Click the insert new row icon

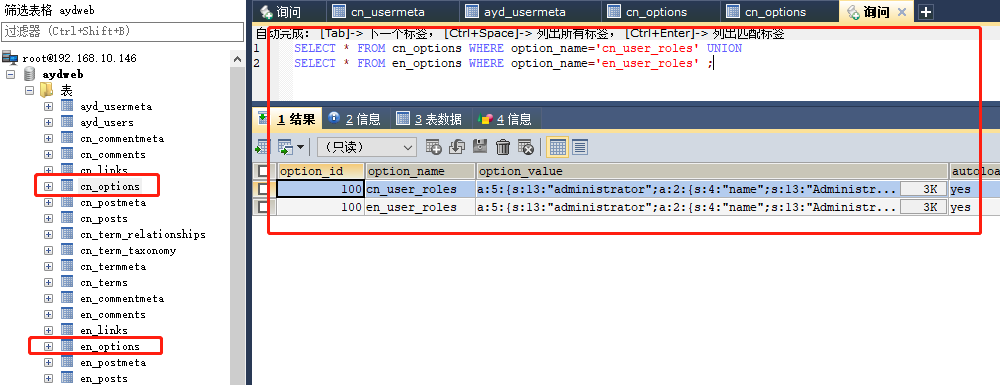pos(434,147)
